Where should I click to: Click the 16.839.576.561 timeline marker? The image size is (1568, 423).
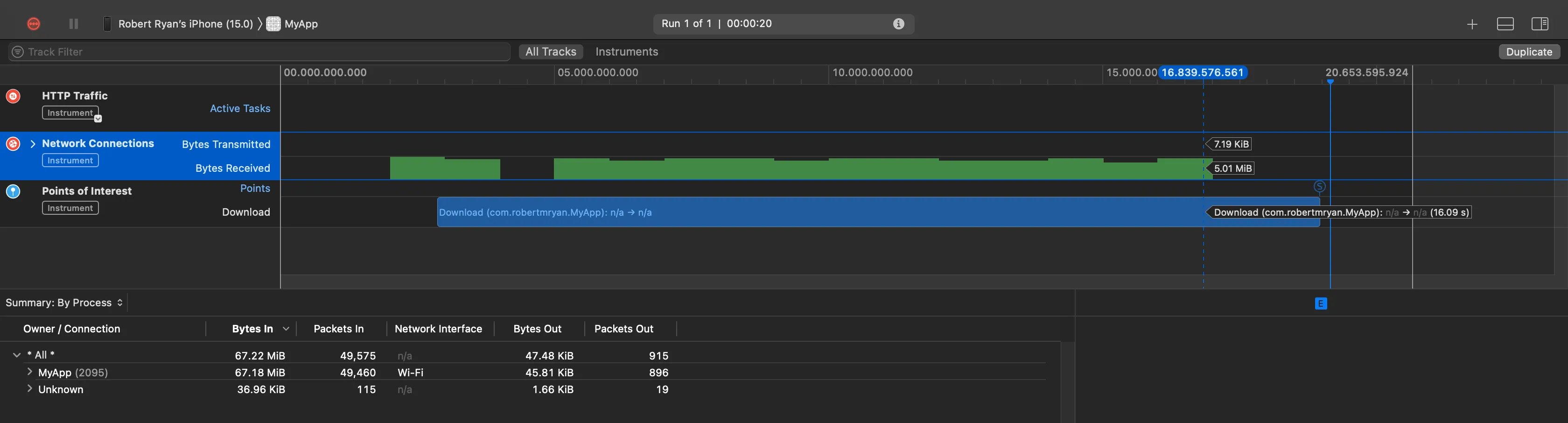click(1202, 72)
